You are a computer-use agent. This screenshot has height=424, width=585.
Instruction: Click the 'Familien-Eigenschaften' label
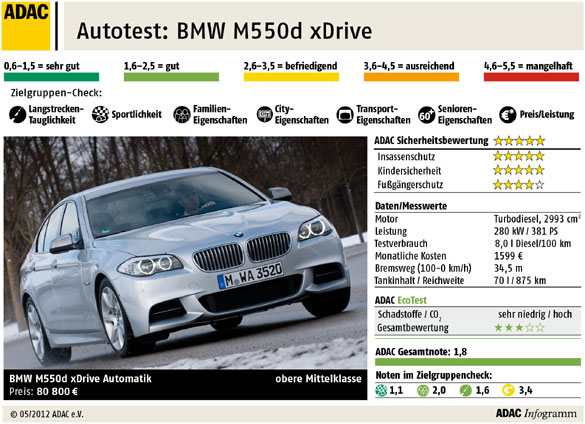220,114
